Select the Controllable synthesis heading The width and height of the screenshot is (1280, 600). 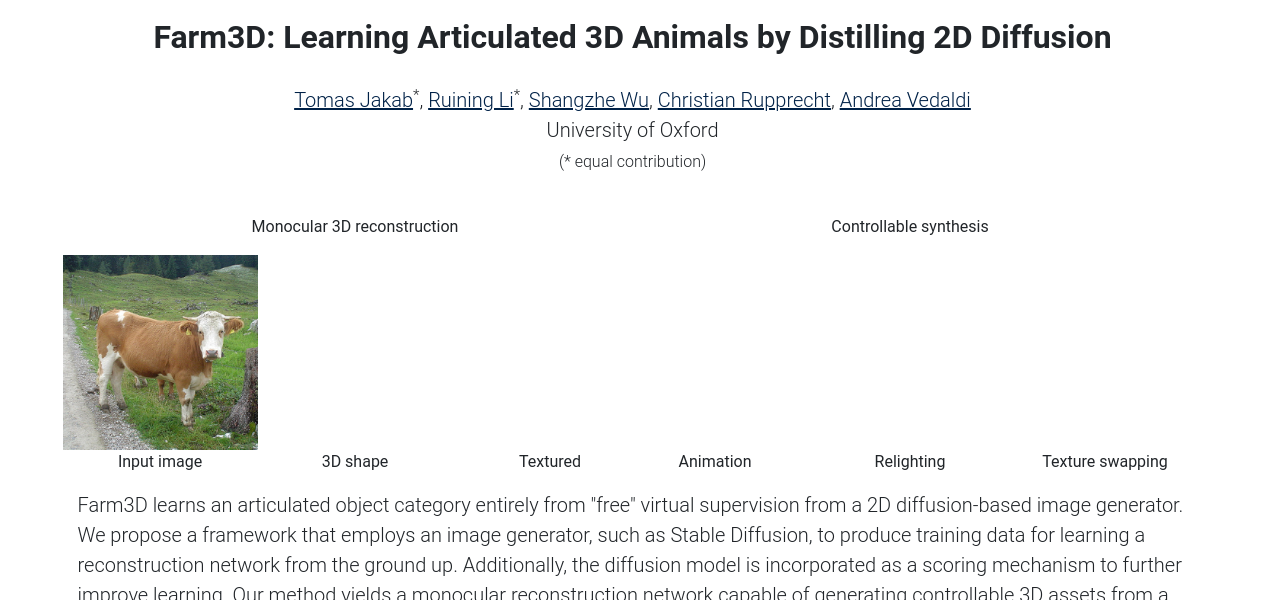(909, 227)
